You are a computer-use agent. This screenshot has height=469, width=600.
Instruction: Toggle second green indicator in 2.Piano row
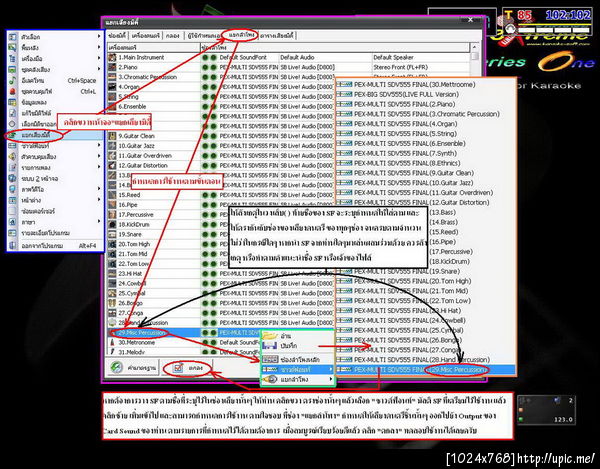click(213, 67)
